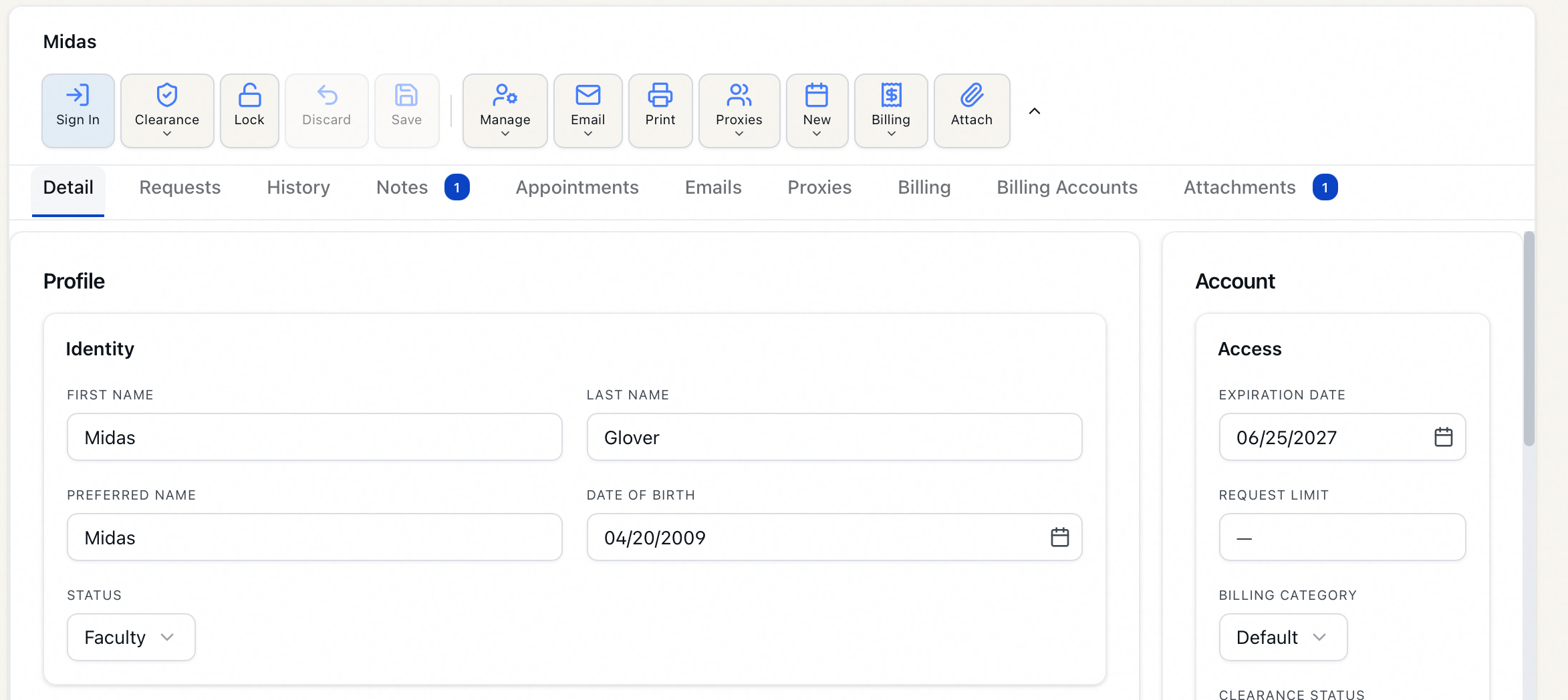Click the Date of Birth field
Screen dimensions: 1568x700
point(834,537)
